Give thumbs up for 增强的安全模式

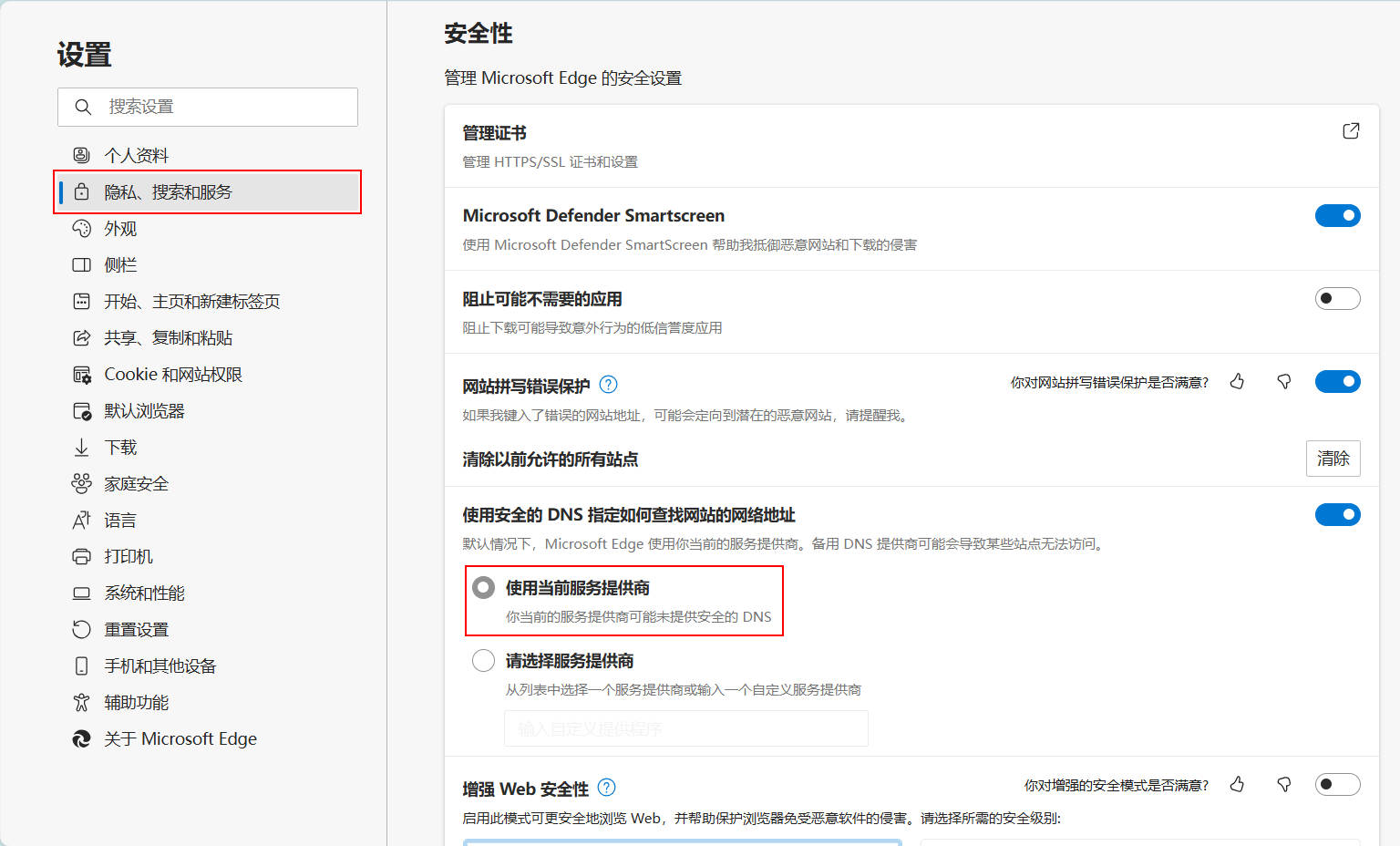pyautogui.click(x=1237, y=784)
